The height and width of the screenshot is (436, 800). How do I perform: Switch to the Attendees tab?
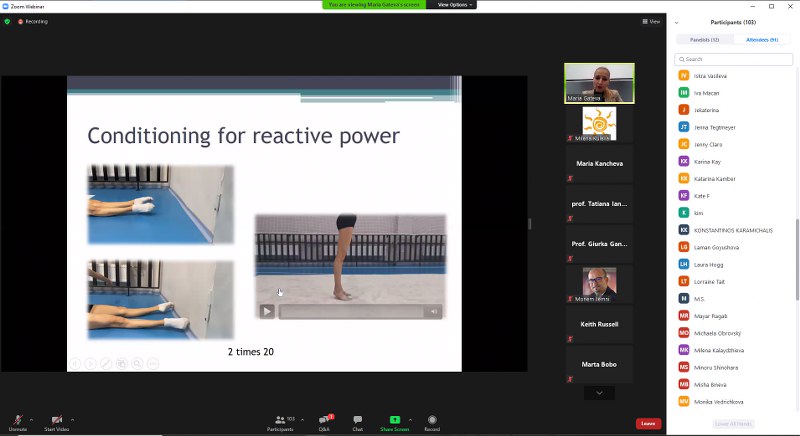pos(762,40)
